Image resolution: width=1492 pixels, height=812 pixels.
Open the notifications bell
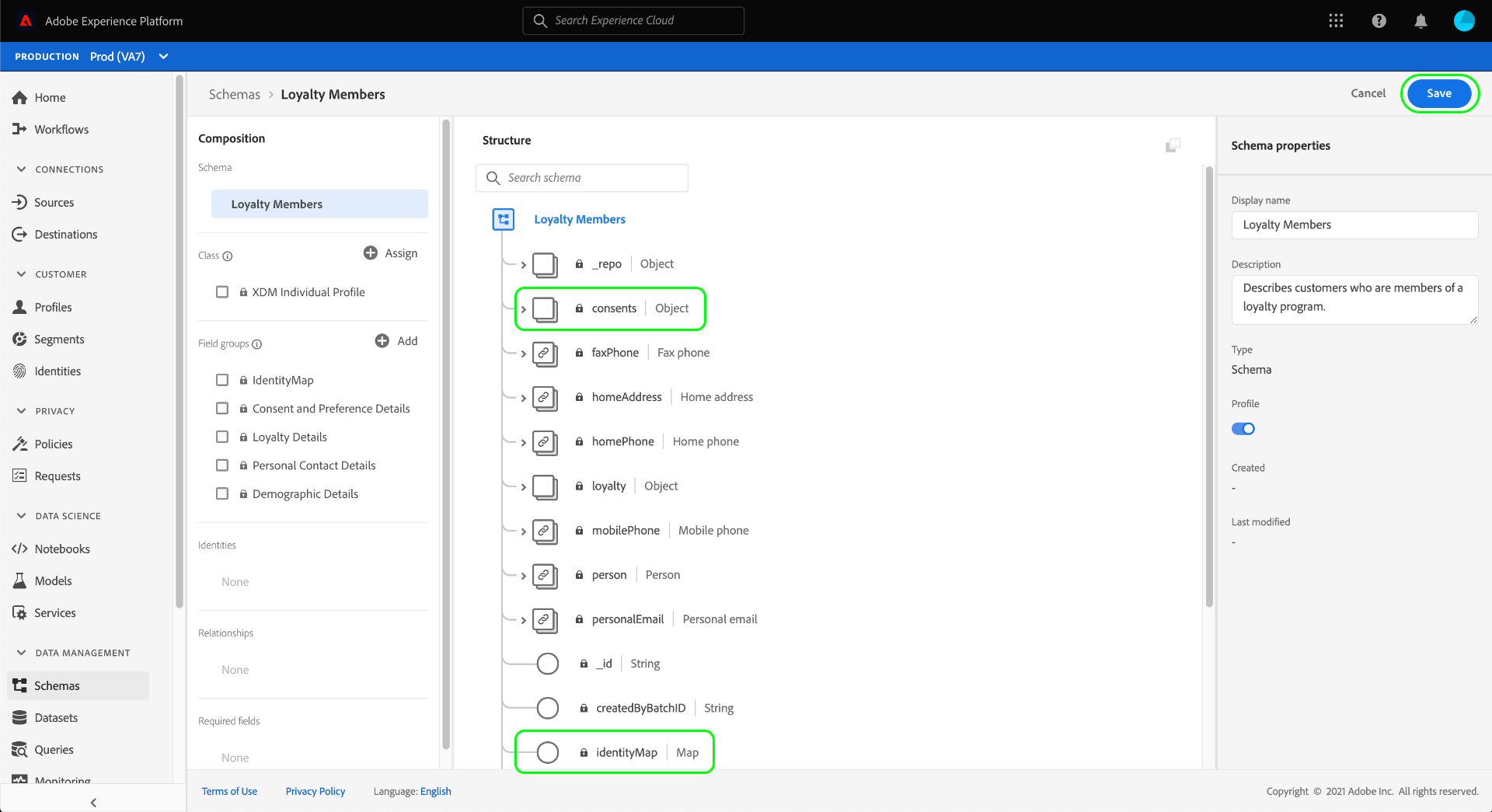coord(1421,21)
